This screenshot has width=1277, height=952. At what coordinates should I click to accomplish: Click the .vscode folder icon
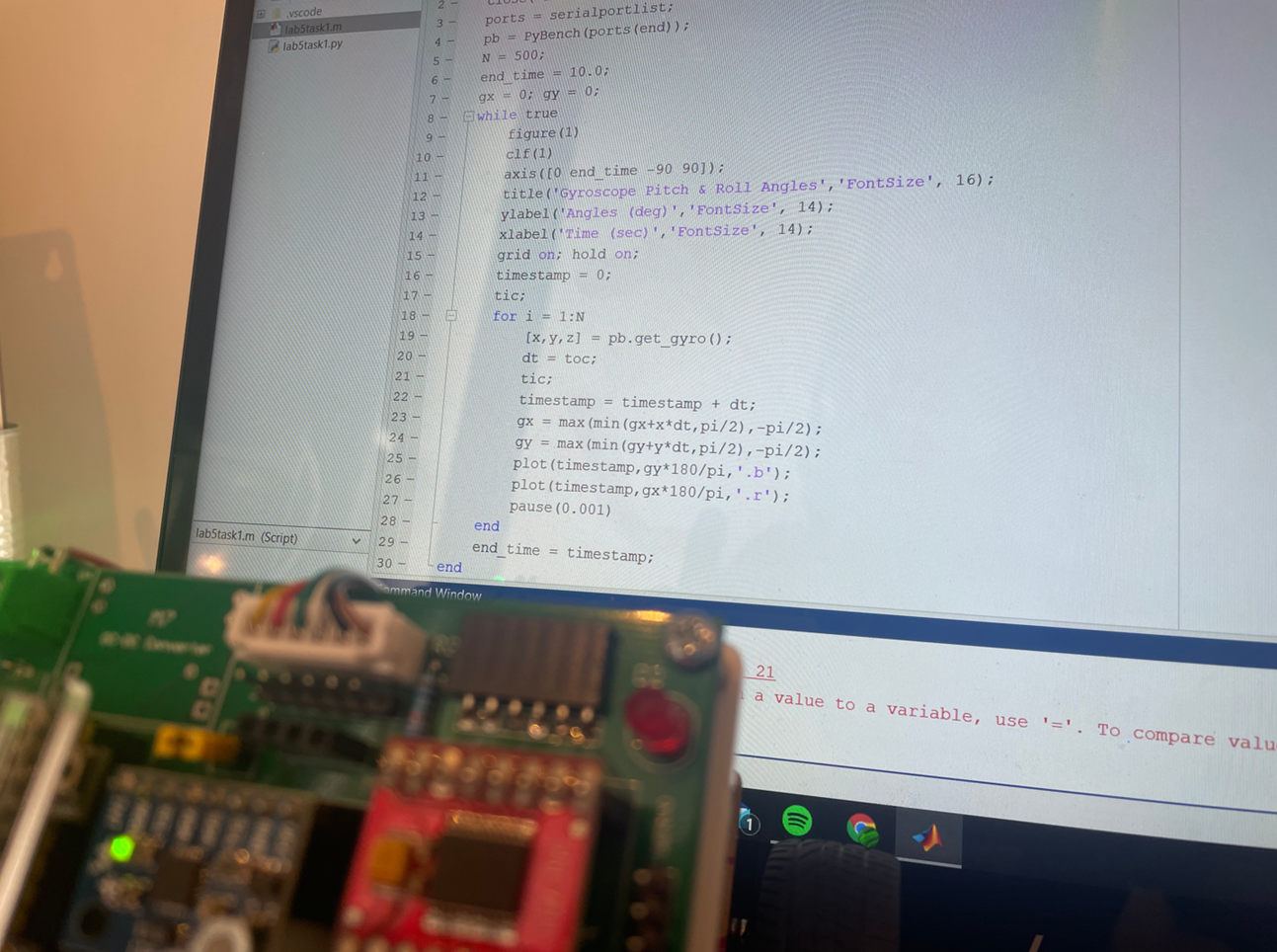278,13
